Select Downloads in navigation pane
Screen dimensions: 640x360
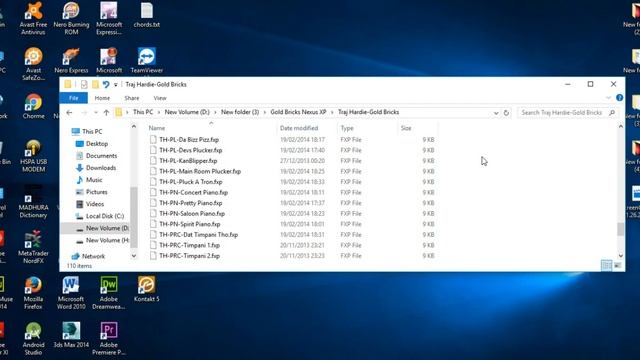(101, 168)
